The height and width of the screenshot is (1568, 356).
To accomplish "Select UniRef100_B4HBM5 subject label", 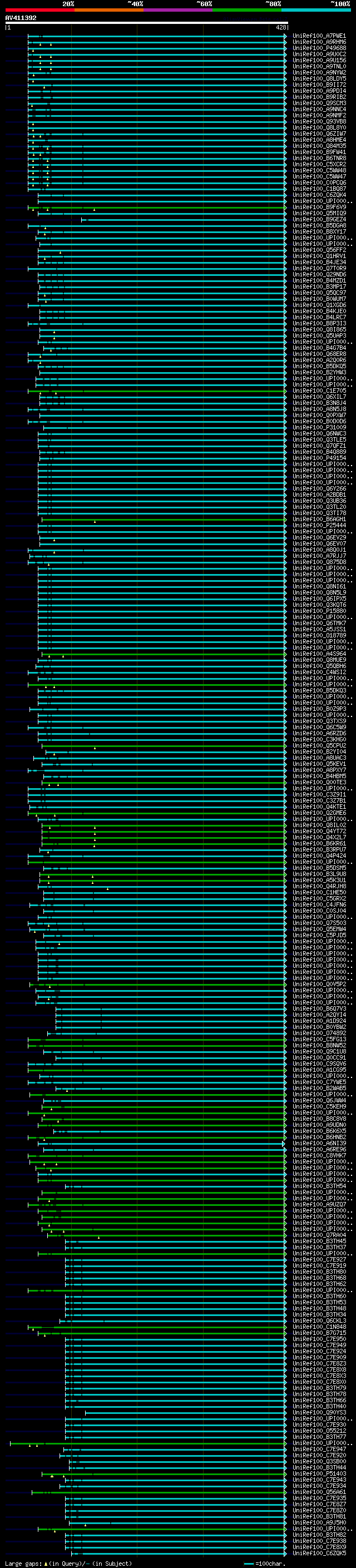I will (319, 776).
